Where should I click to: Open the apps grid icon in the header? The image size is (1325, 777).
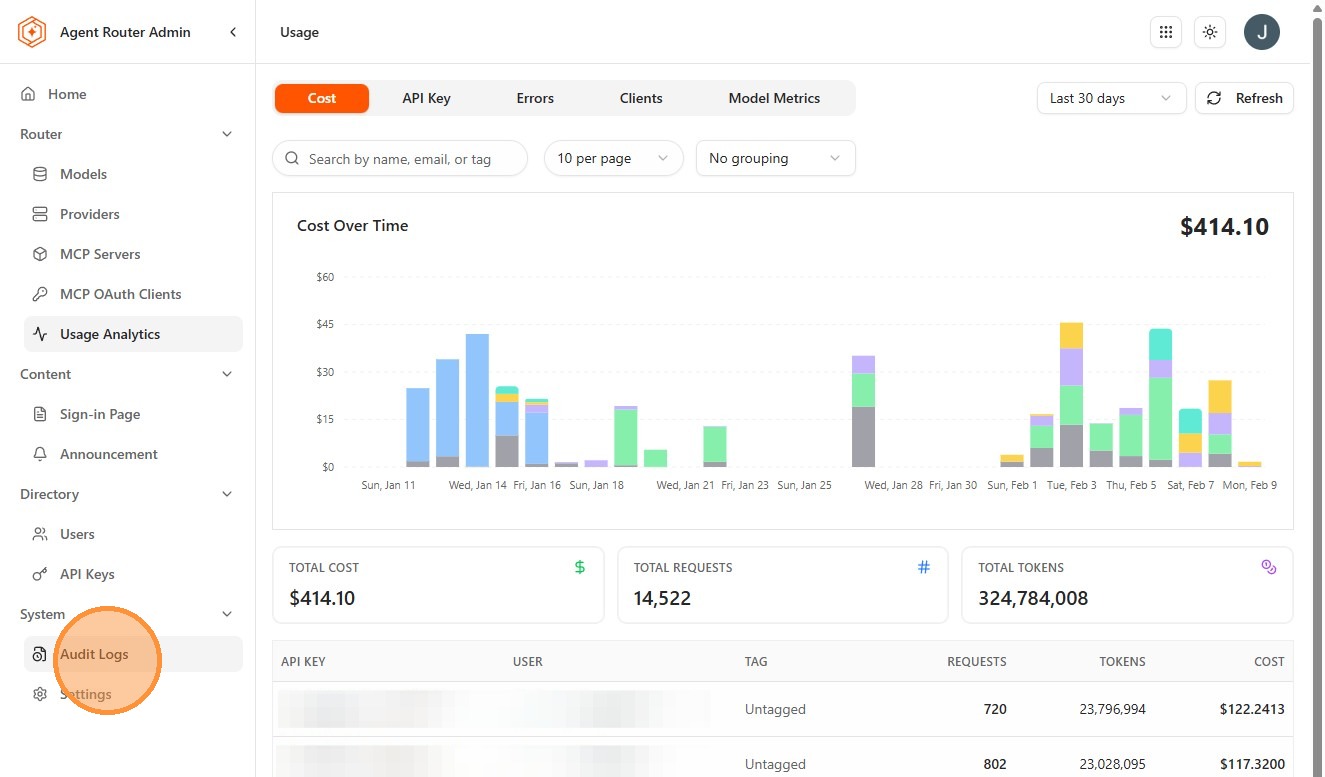coord(1165,32)
